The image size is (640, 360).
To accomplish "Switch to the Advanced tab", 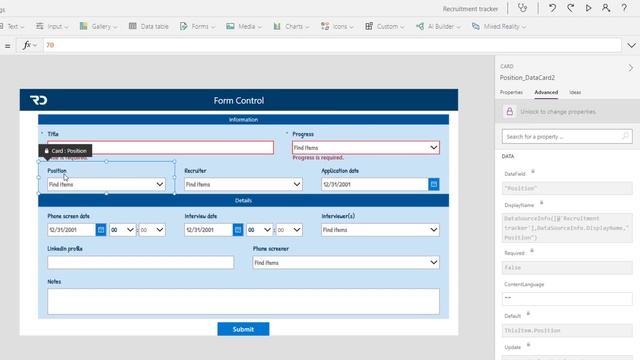I will click(x=546, y=92).
